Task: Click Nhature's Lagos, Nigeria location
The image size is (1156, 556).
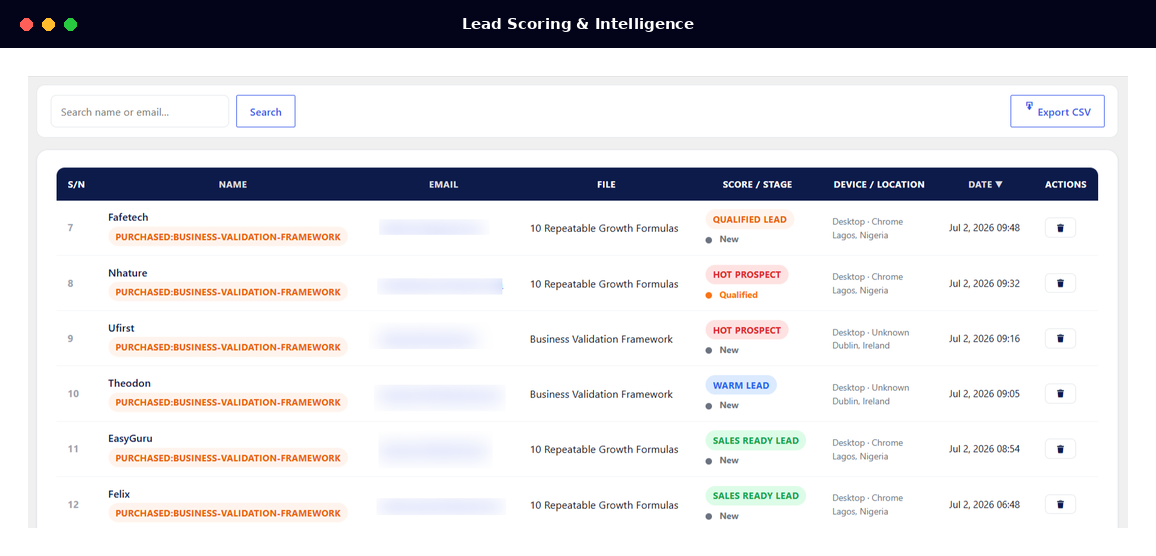Action: (x=860, y=291)
